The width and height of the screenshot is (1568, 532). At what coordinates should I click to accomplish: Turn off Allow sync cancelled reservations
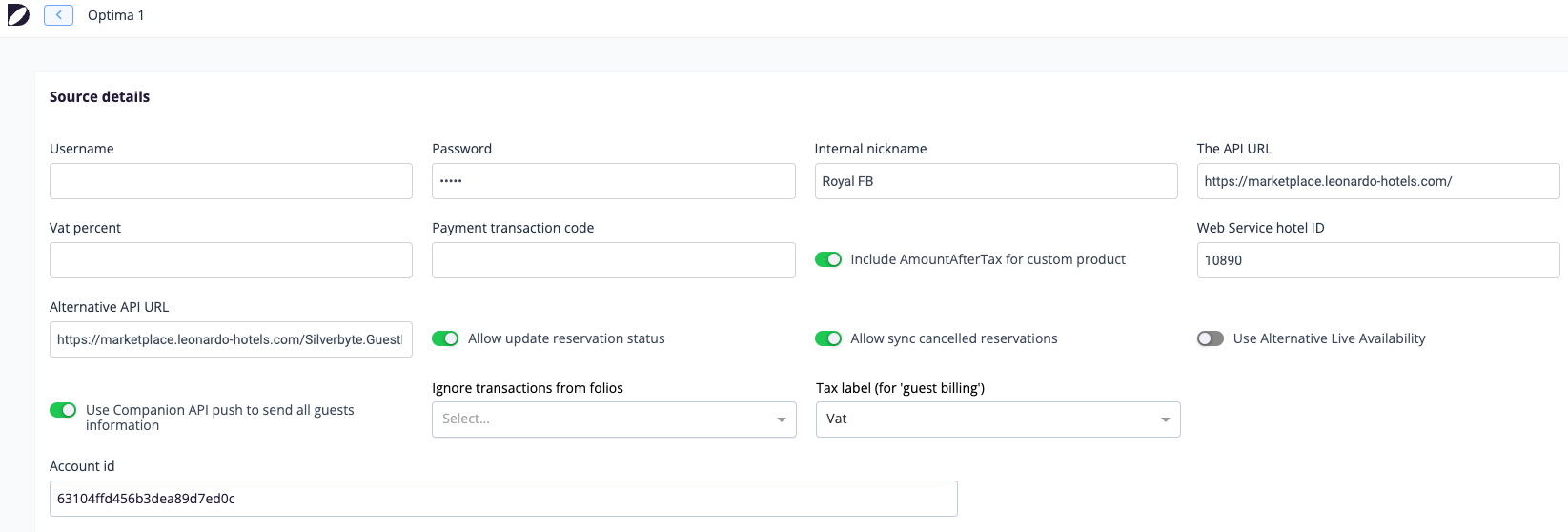click(x=828, y=338)
